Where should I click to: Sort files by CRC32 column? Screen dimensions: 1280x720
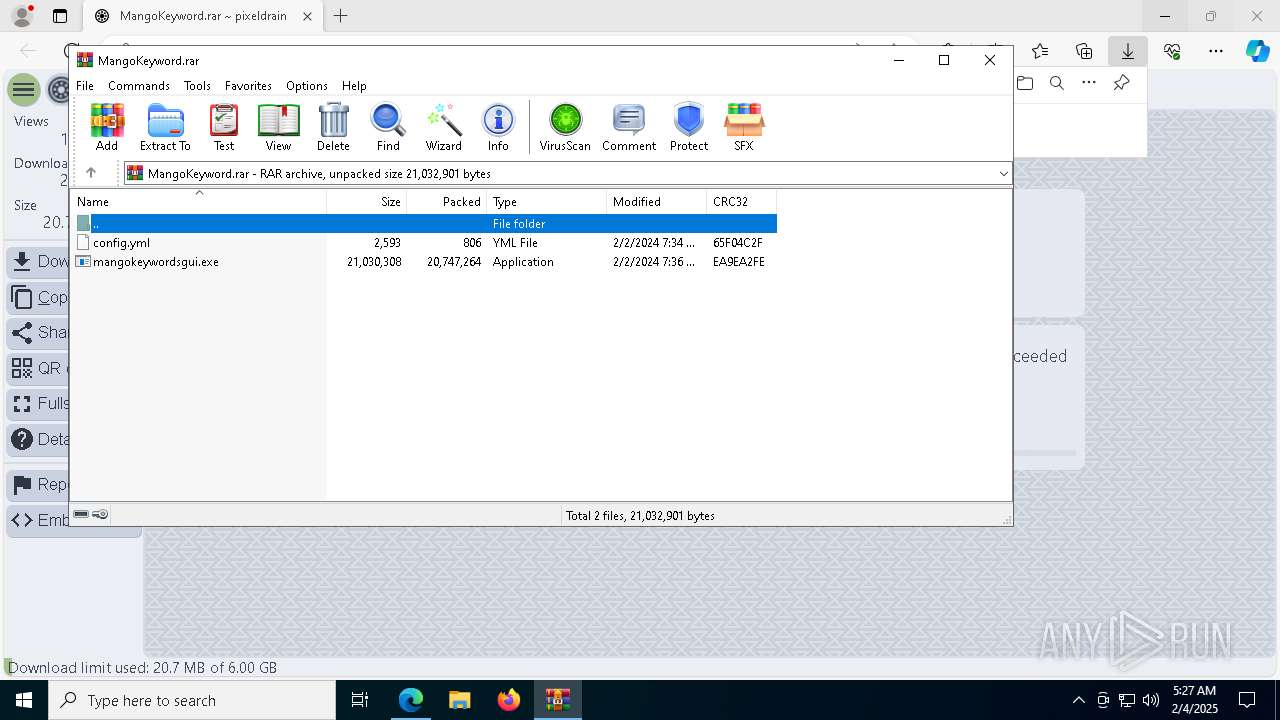click(x=742, y=202)
